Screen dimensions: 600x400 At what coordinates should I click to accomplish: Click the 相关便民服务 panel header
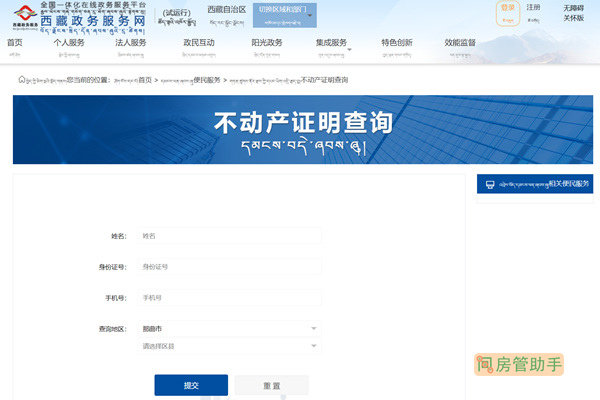pos(535,184)
